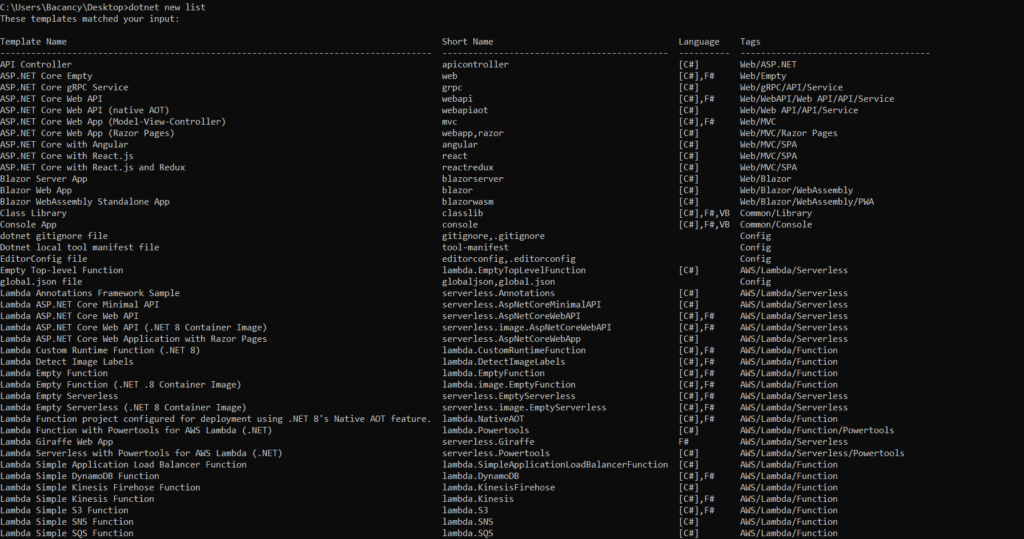Click 'Lambda Annotations Framework Sample' template name
Image resolution: width=1024 pixels, height=539 pixels.
point(90,293)
